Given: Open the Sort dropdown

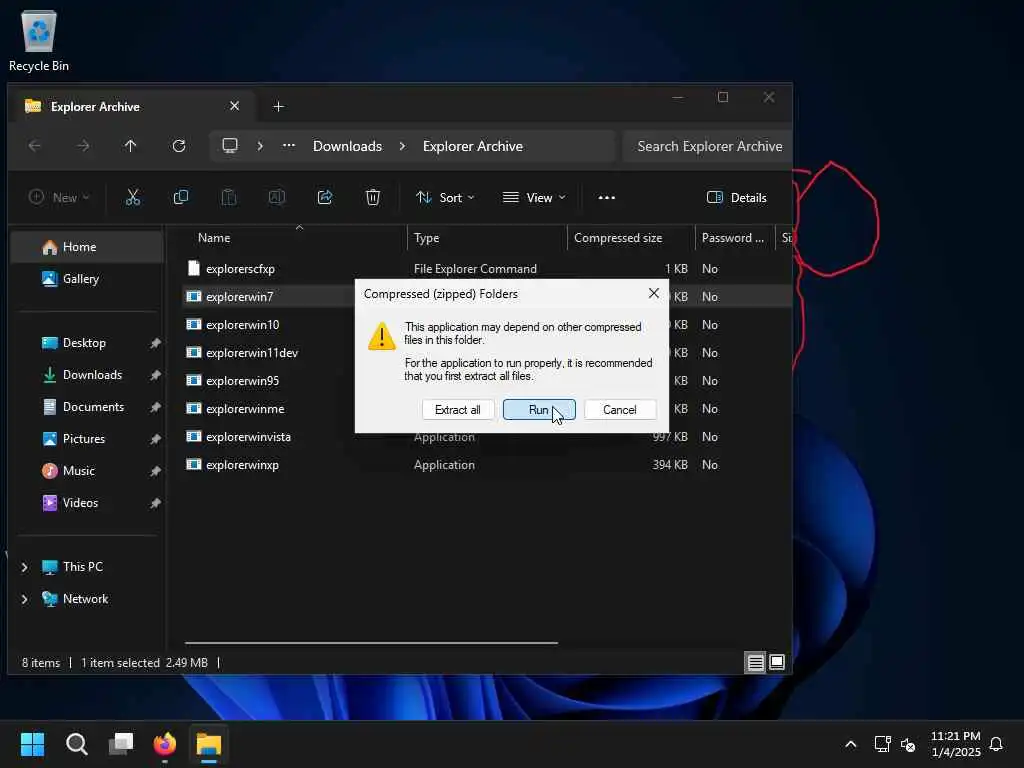Looking at the screenshot, I should pyautogui.click(x=445, y=197).
